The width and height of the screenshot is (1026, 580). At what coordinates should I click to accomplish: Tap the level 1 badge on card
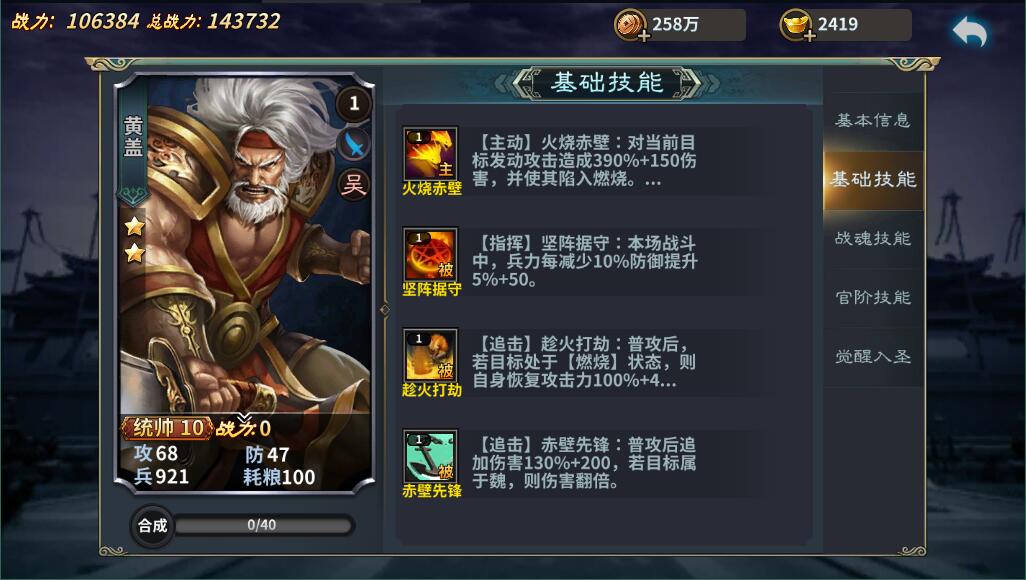click(354, 103)
